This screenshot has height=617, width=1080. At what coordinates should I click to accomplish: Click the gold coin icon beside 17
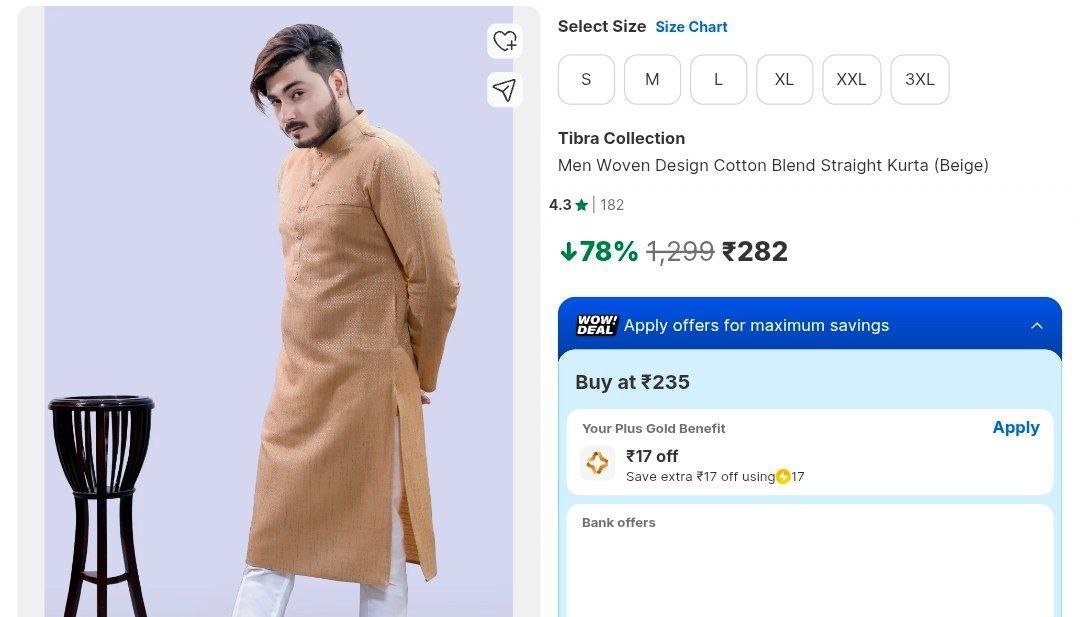pyautogui.click(x=783, y=477)
